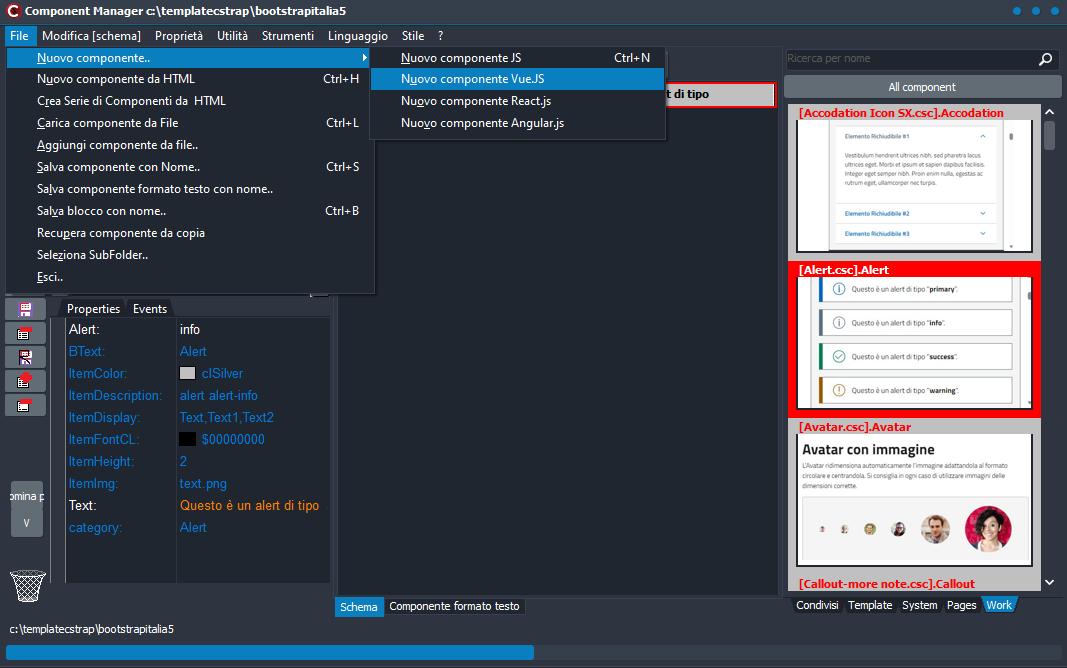Select Crea Serie di Componenti da HTML
This screenshot has width=1067, height=668.
point(190,101)
